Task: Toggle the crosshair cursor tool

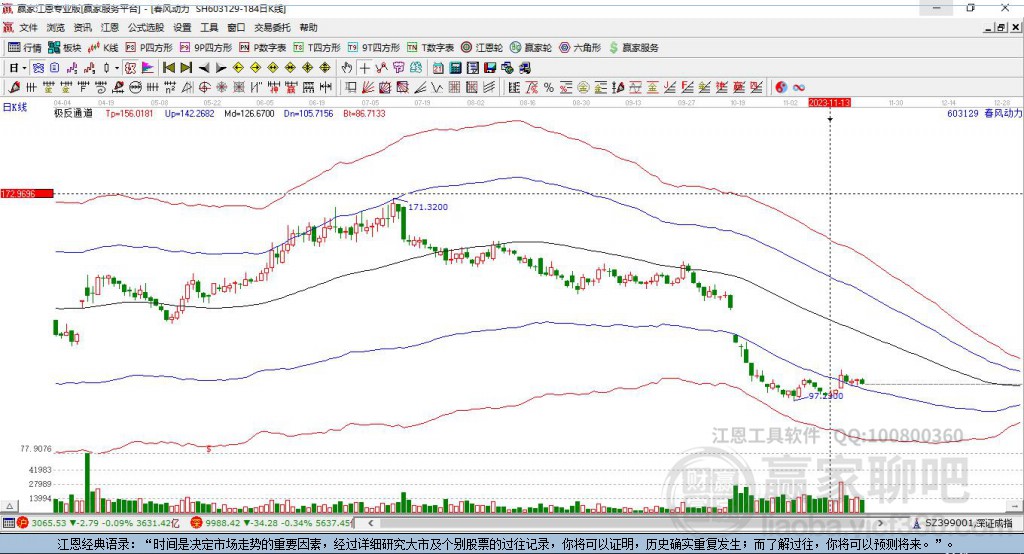Action: (364, 68)
